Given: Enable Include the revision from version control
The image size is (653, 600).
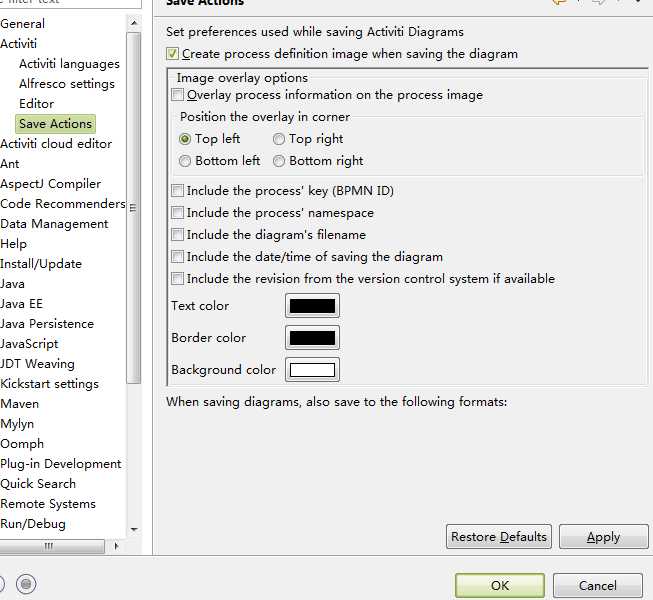Looking at the screenshot, I should [x=177, y=279].
